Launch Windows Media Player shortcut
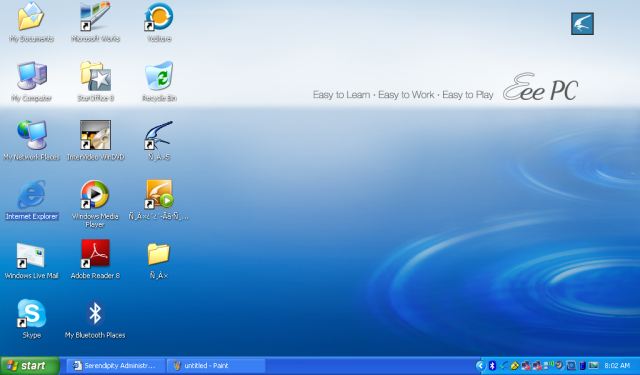 tap(95, 203)
